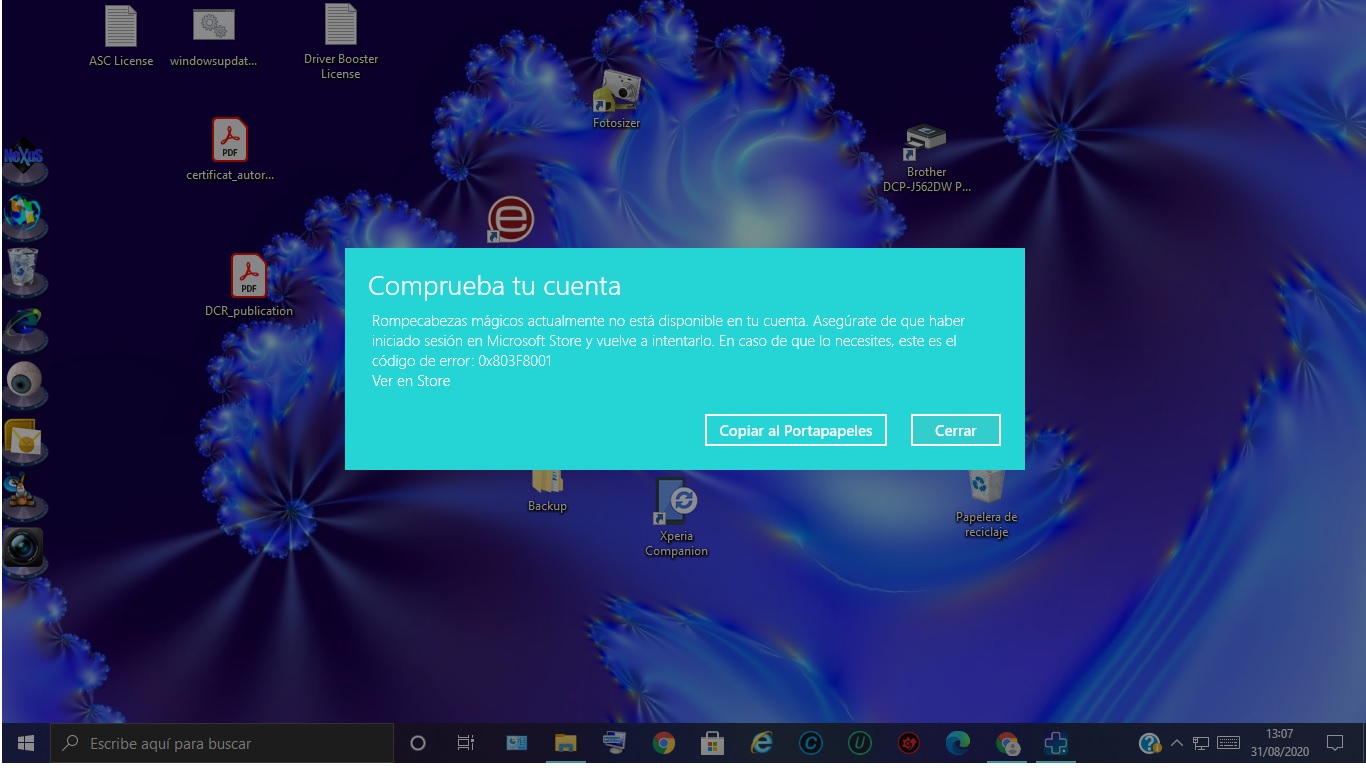Open the notification Action Center
The image size is (1366, 768).
pyautogui.click(x=1334, y=743)
